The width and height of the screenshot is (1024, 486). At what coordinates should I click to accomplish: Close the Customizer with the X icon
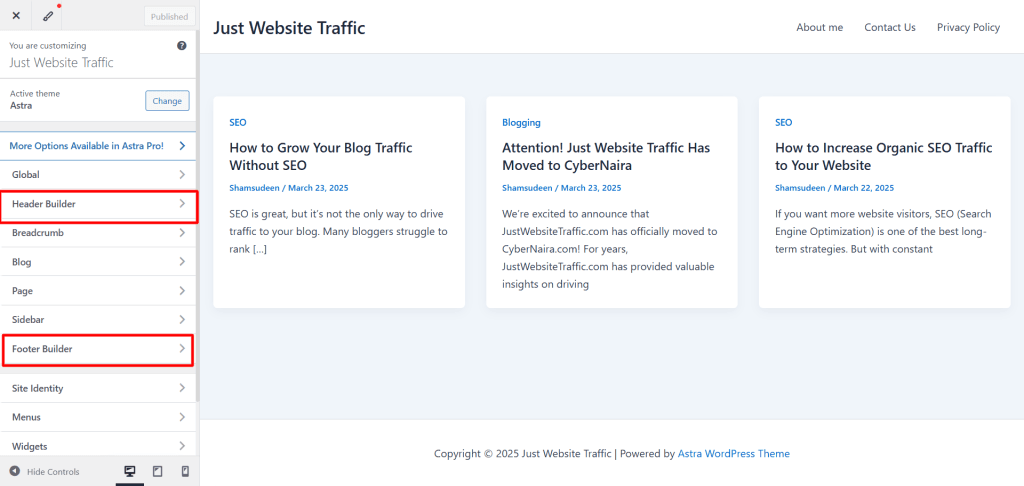(16, 16)
